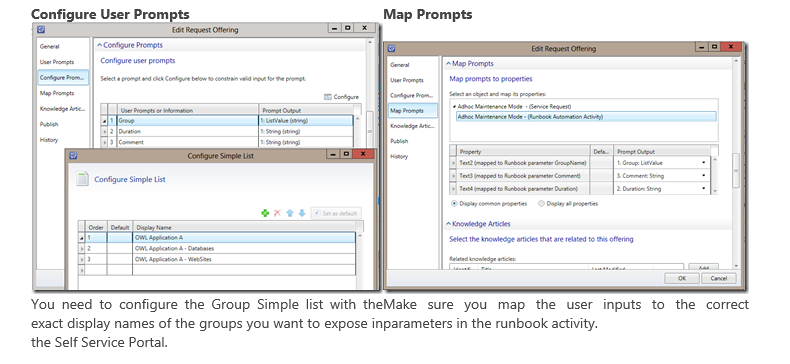Click the Cancel button
The image size is (790, 364).
[x=718, y=278]
